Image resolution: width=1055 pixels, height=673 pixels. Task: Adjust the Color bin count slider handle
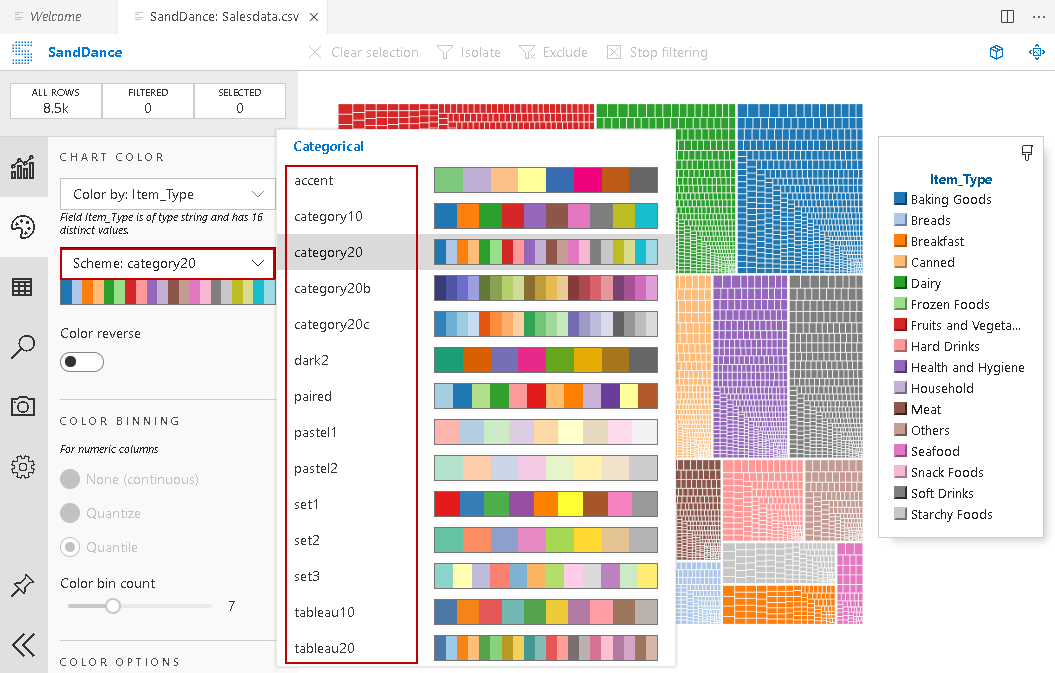click(x=113, y=606)
